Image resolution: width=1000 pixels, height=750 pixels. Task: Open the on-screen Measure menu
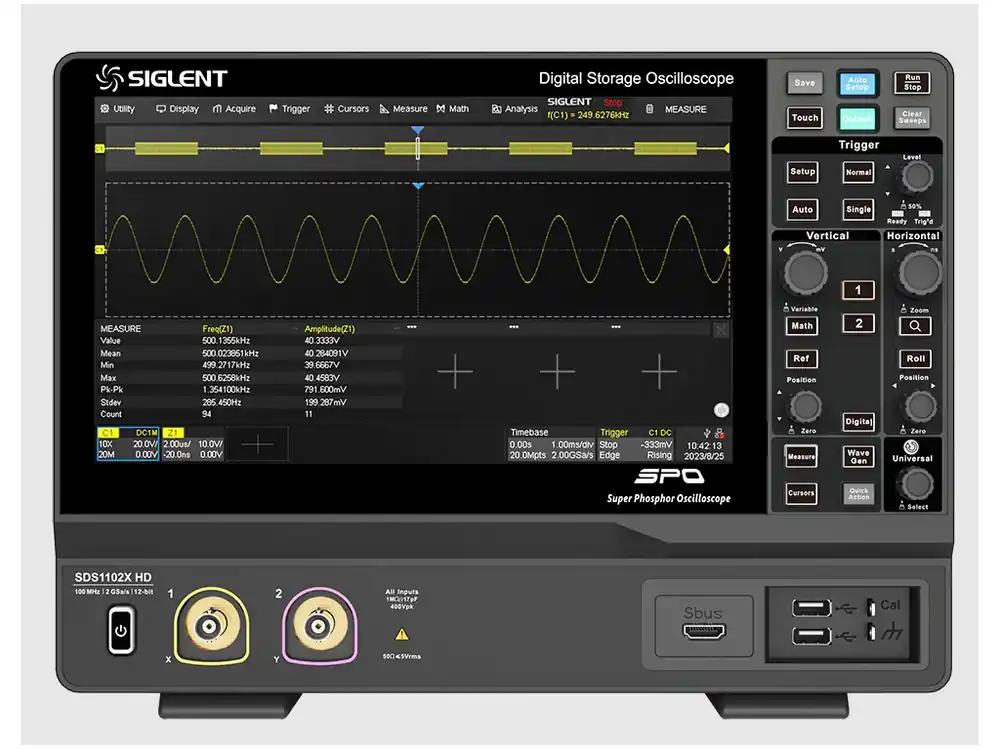404,109
